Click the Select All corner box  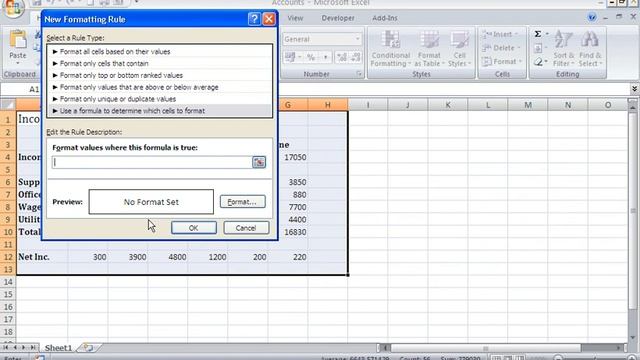click(8, 105)
